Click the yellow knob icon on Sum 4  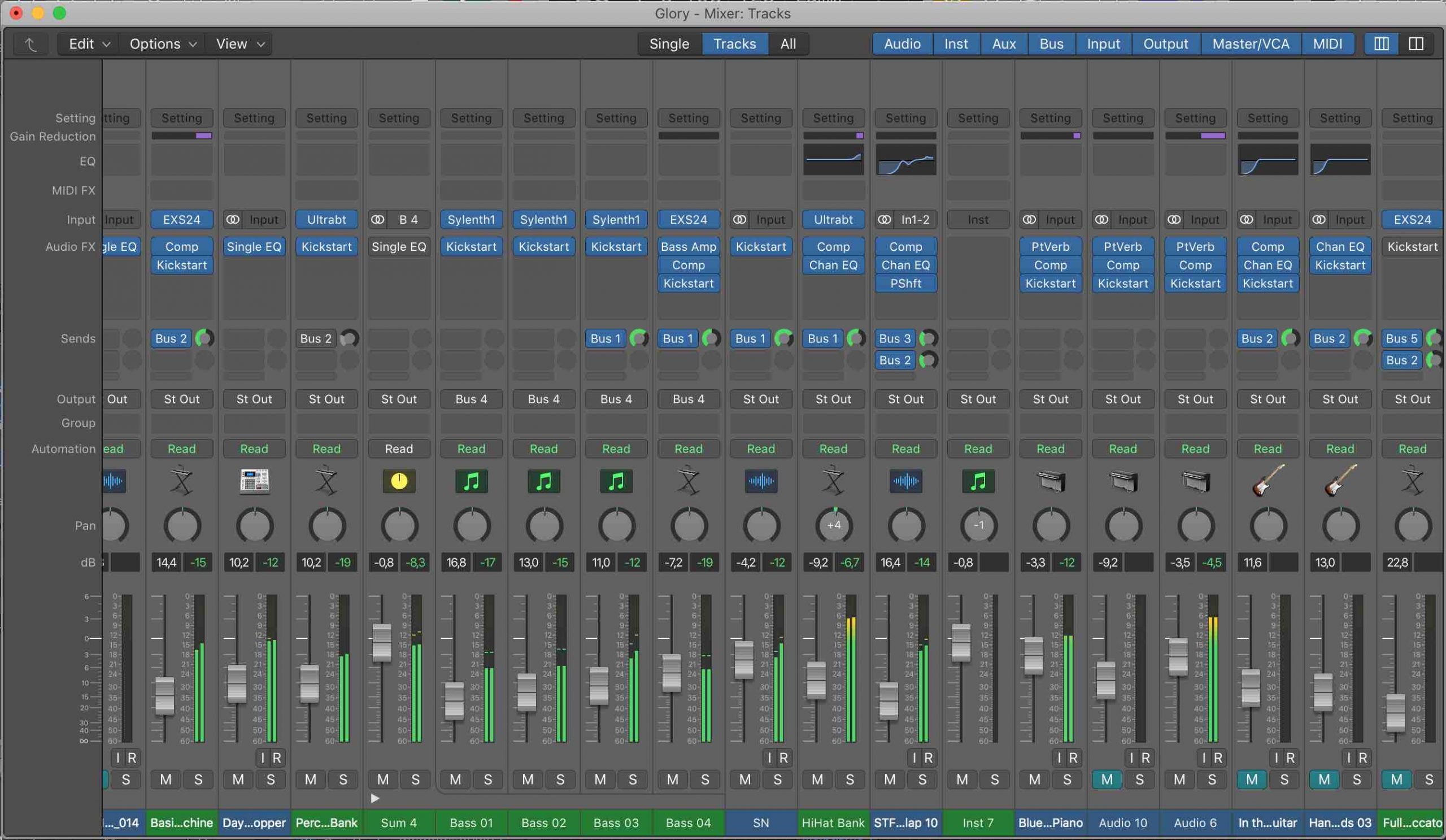[x=399, y=481]
